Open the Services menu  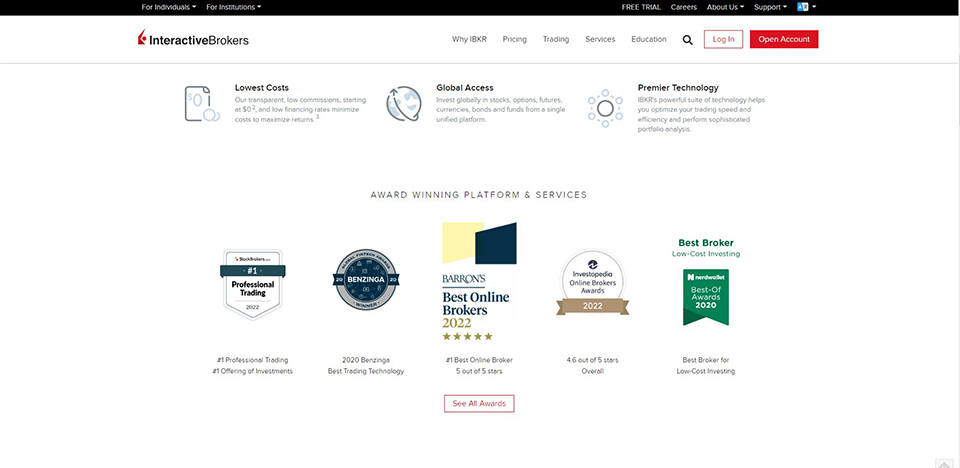click(600, 39)
